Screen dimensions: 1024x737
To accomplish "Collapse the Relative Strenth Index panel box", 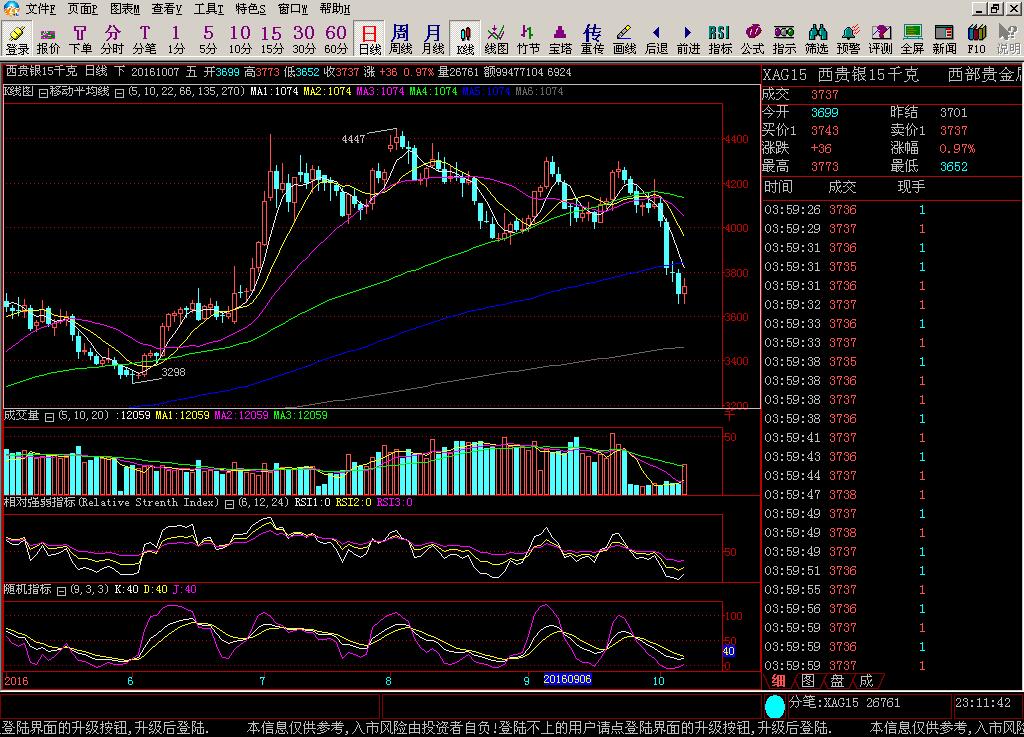I will (x=230, y=504).
